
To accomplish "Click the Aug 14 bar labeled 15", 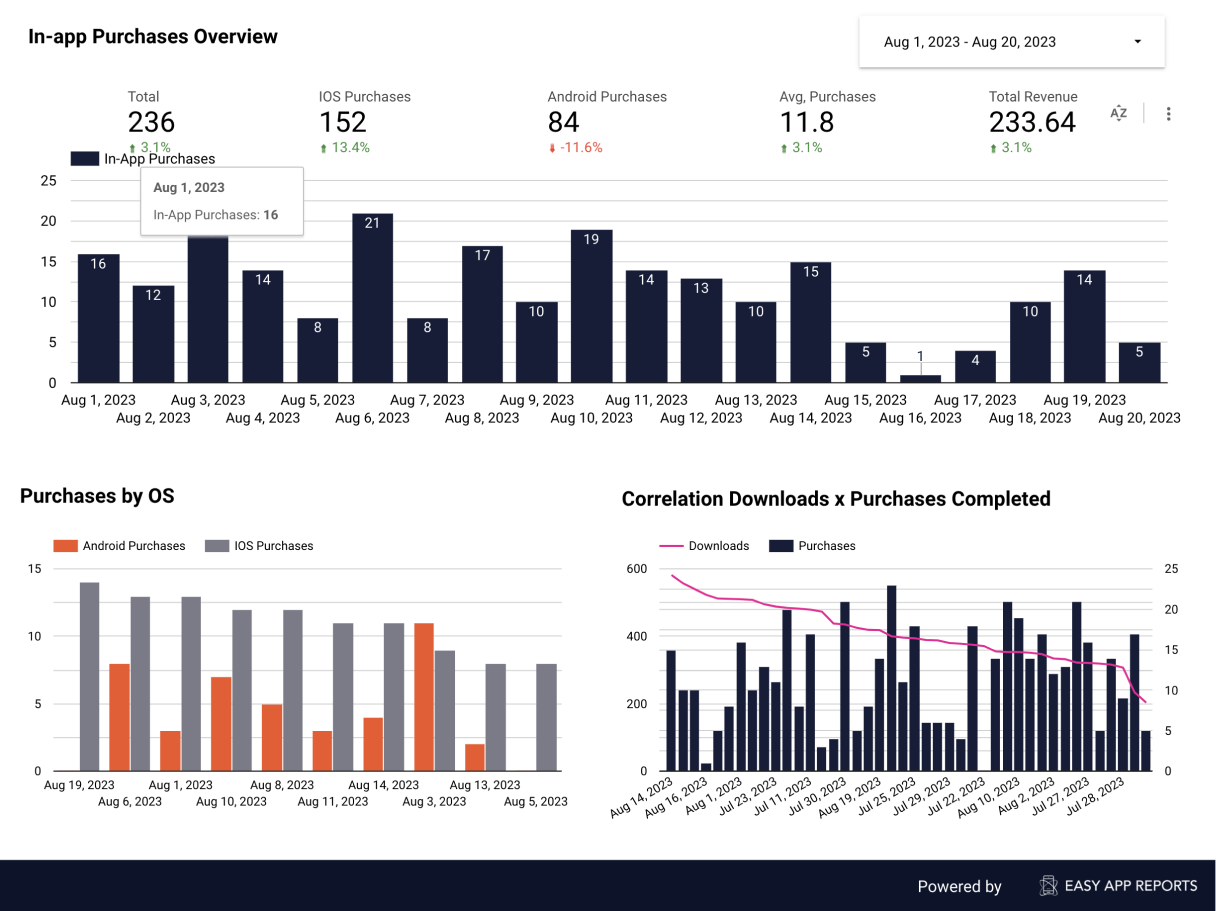I will [x=810, y=322].
